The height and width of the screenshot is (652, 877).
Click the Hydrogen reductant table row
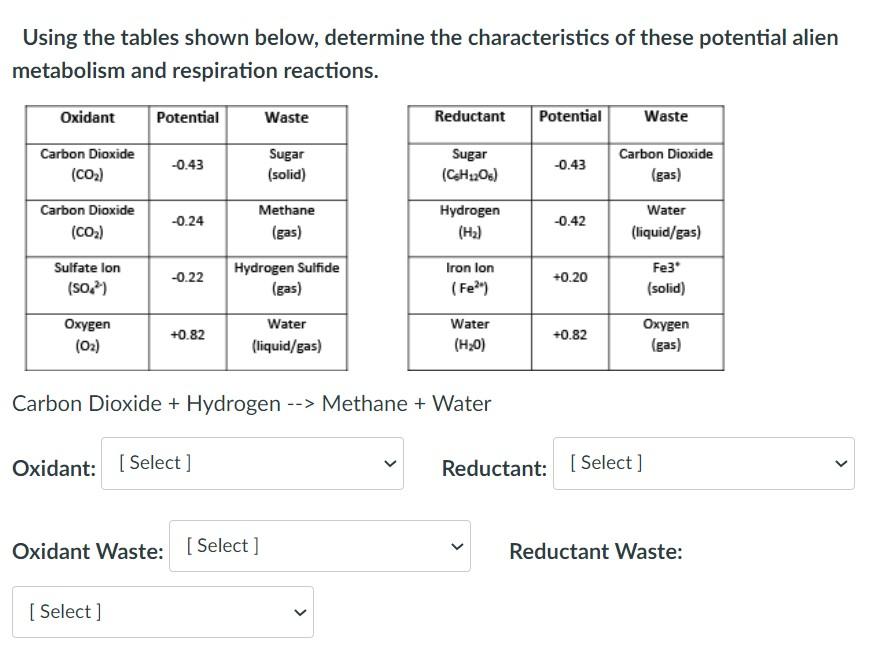click(x=470, y=221)
